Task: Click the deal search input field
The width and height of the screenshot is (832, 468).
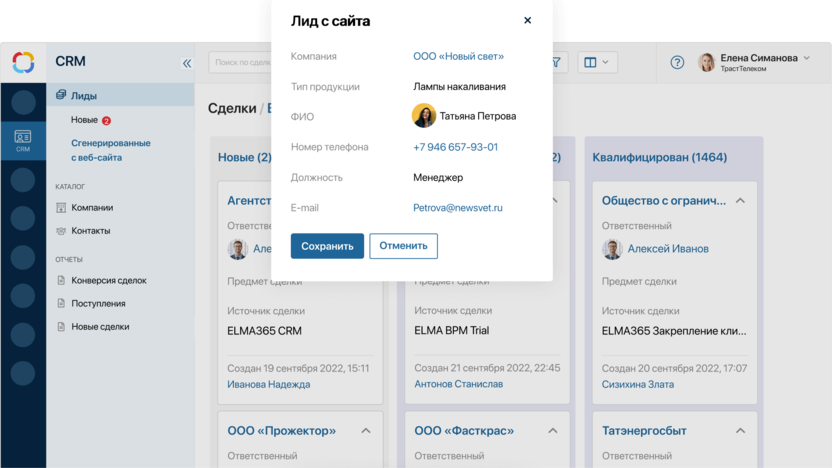Action: 240,63
